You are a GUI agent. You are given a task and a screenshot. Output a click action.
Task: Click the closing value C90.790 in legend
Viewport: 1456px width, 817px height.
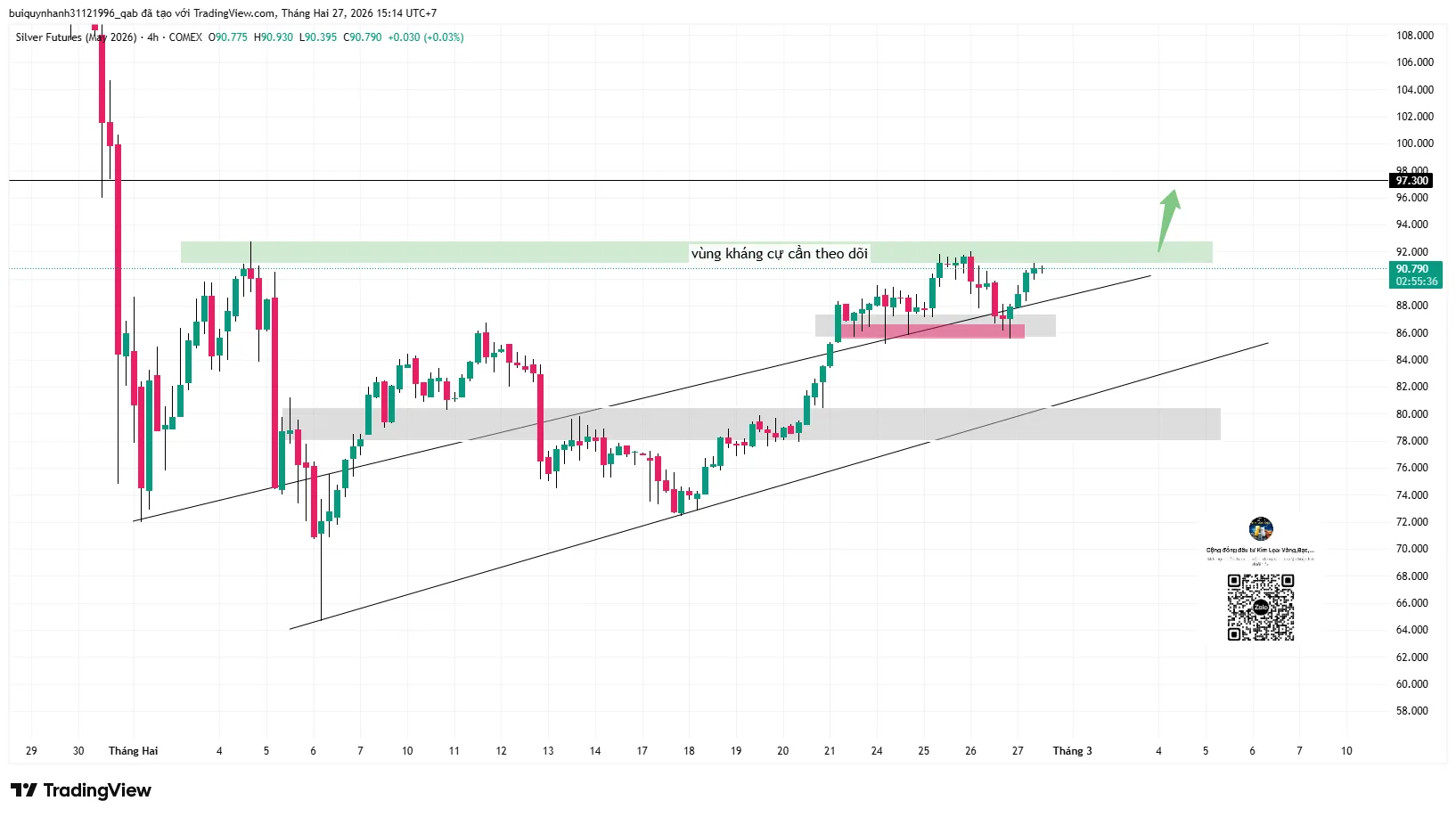[x=363, y=37]
